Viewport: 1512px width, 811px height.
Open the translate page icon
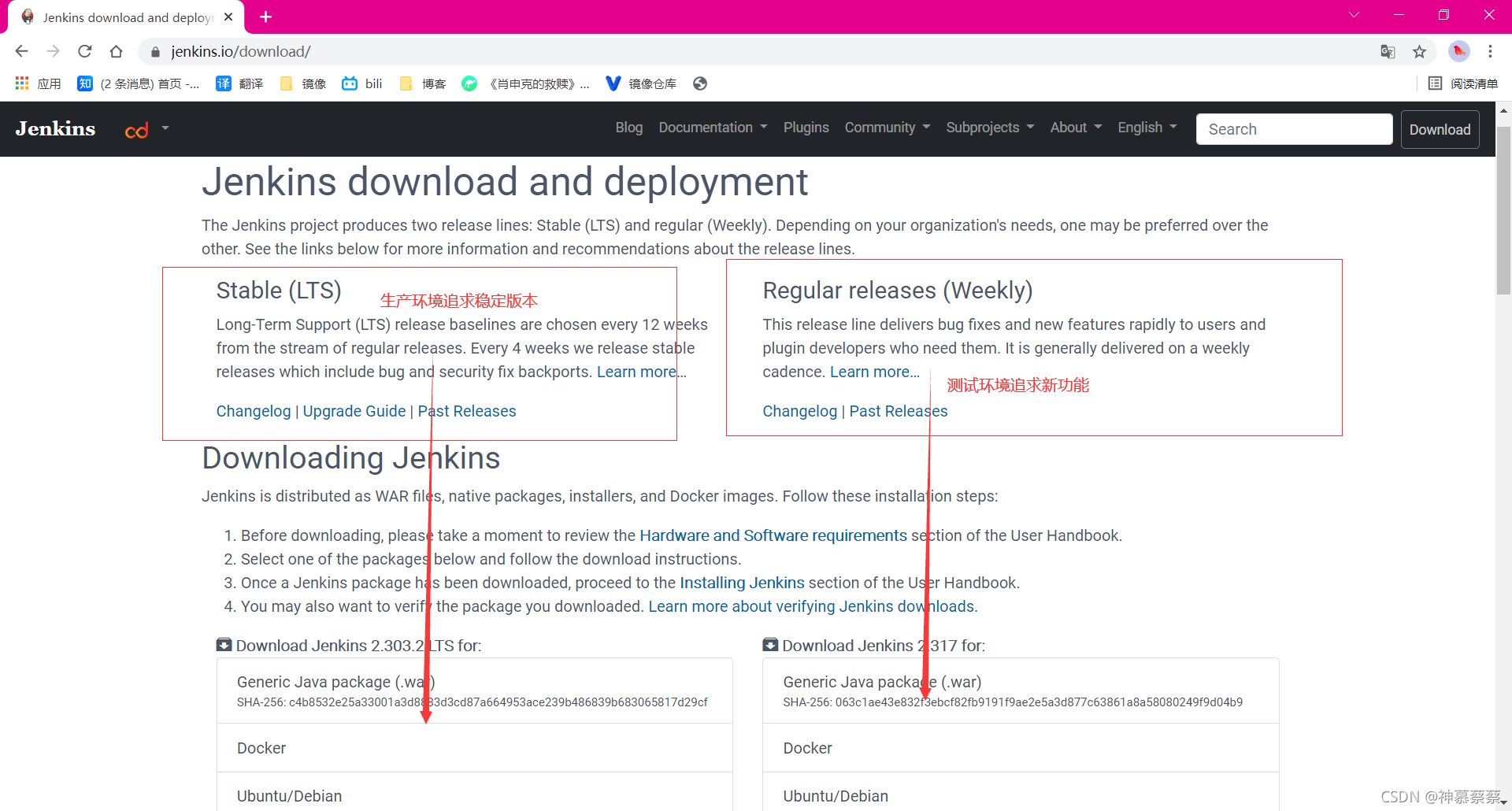pos(1388,52)
